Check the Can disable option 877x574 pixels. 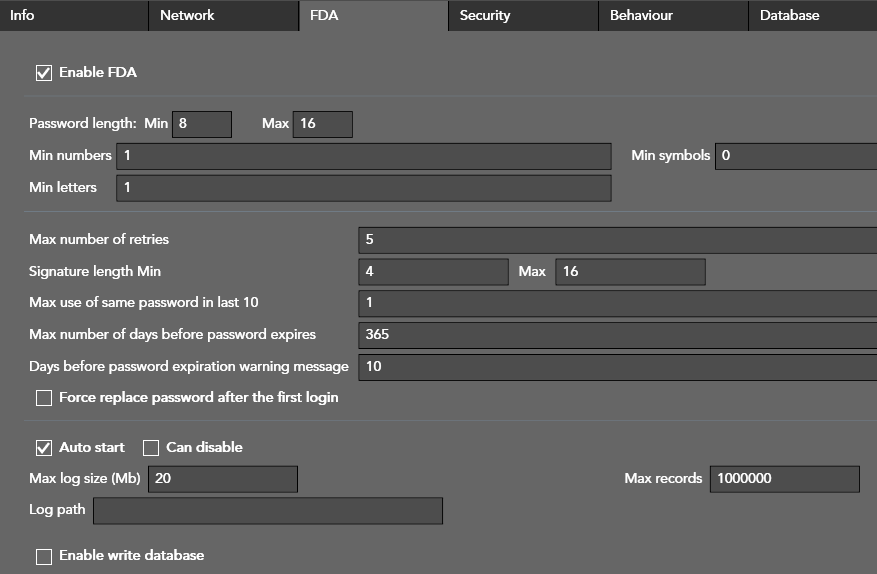coord(151,448)
